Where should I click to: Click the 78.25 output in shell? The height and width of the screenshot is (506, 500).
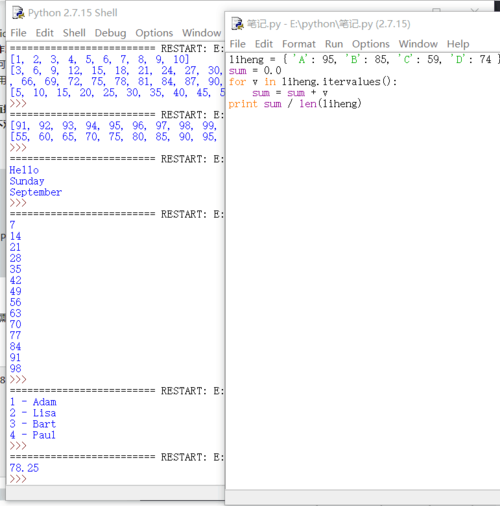[24, 468]
